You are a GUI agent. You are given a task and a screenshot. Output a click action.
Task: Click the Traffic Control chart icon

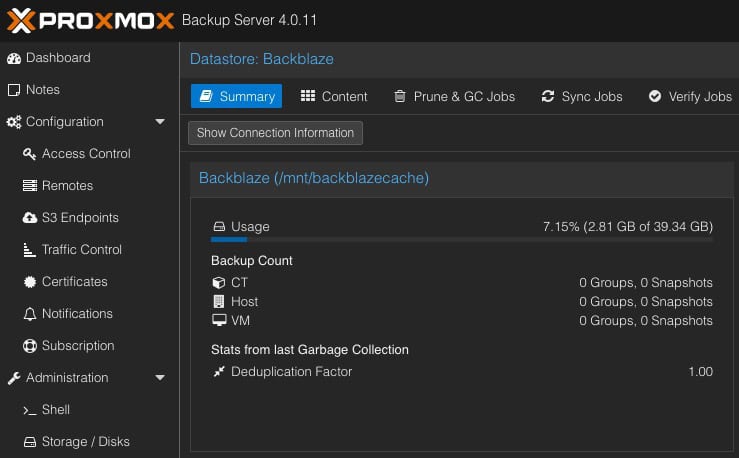[30, 250]
